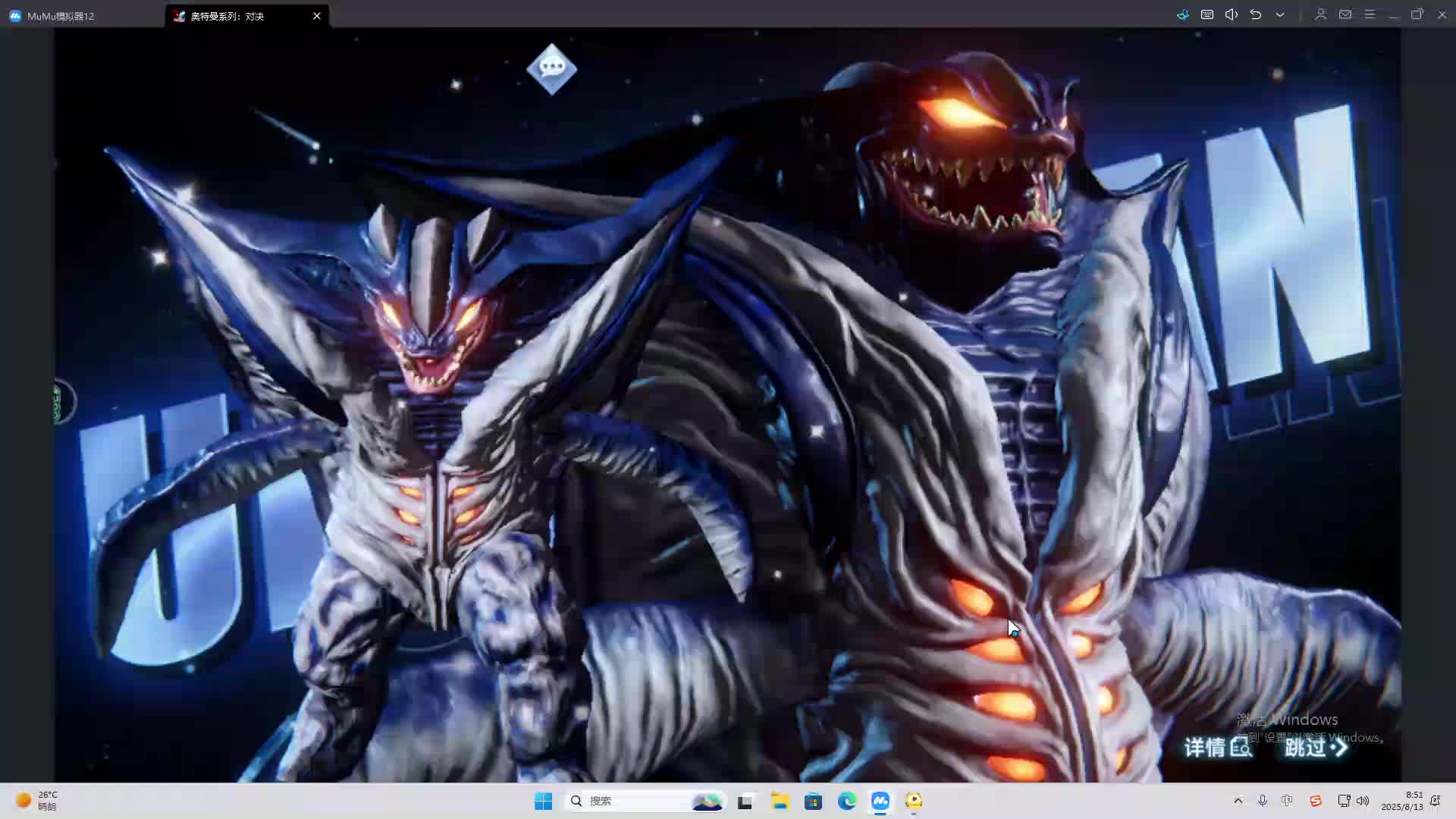The image size is (1456, 819).
Task: Click the 详情 details button
Action: tap(1217, 748)
